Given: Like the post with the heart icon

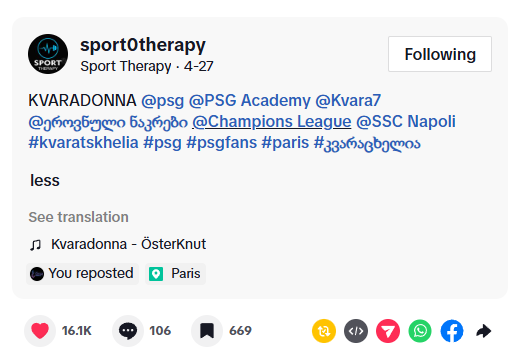Looking at the screenshot, I should (40, 331).
